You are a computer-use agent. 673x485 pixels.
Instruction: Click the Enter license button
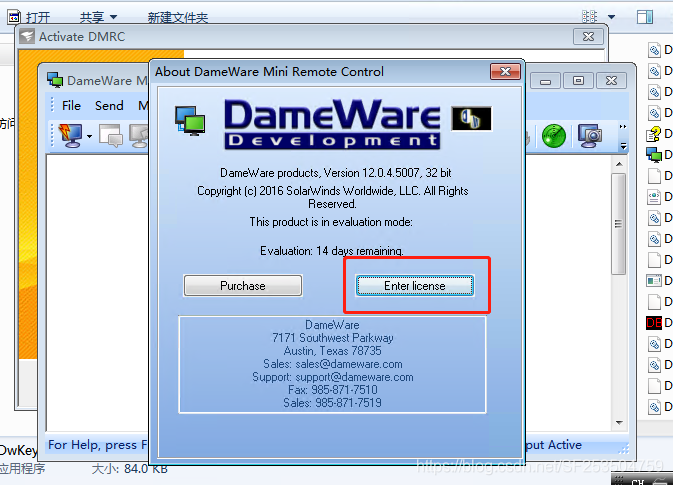tap(415, 286)
